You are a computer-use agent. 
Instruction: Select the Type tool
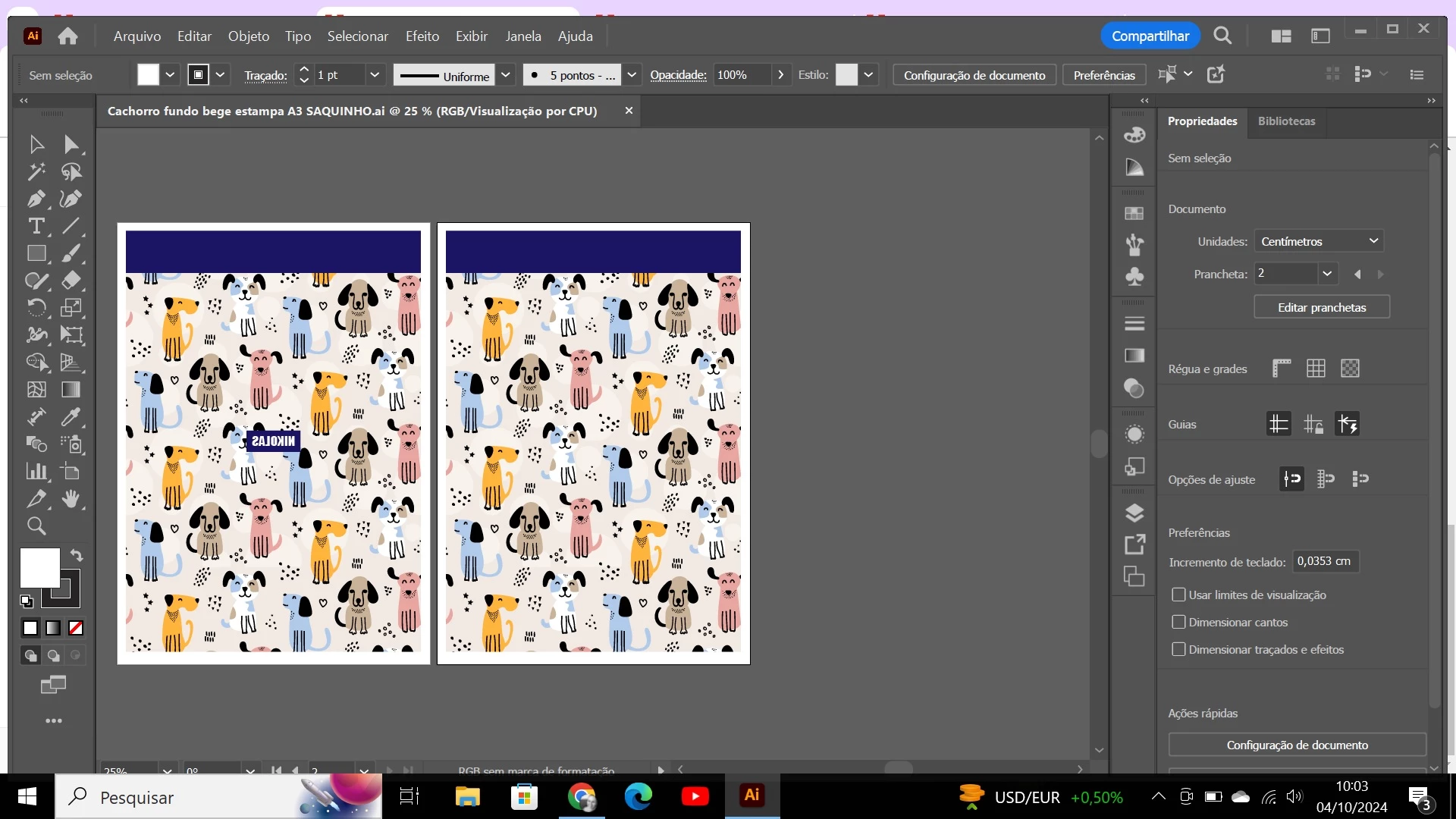click(x=36, y=226)
